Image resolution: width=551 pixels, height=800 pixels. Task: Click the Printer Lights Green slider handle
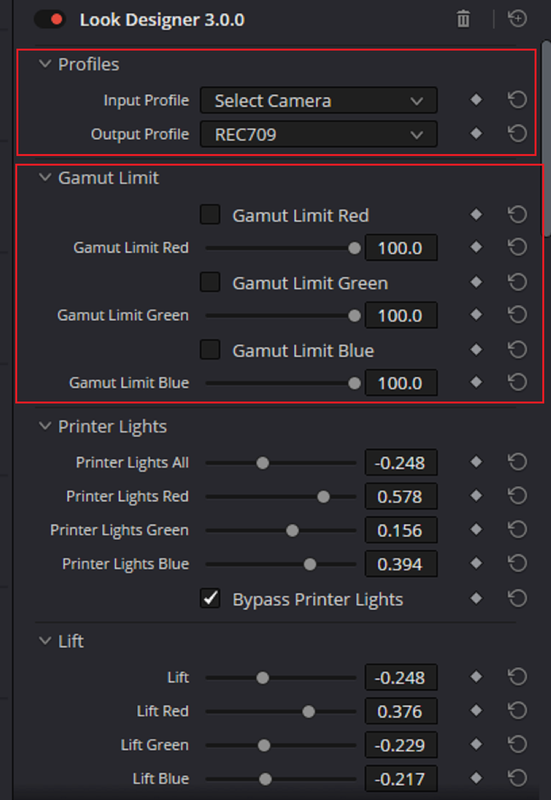coord(292,531)
